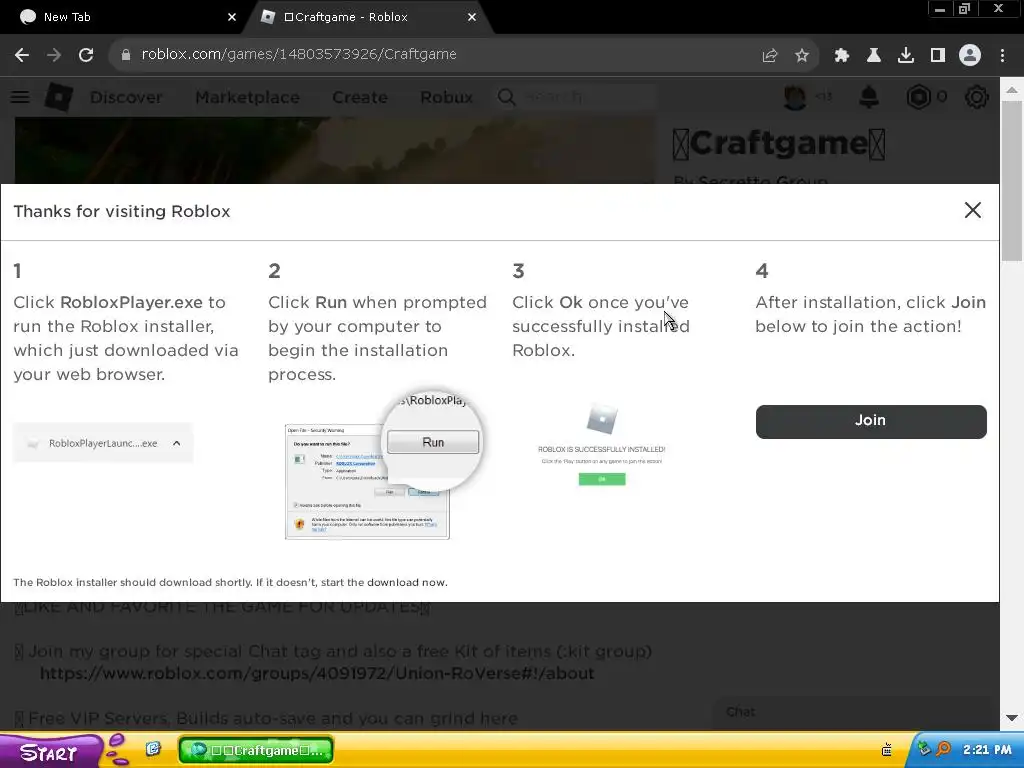1024x768 pixels.
Task: Click the Roblox search magnifier icon
Action: (x=506, y=97)
